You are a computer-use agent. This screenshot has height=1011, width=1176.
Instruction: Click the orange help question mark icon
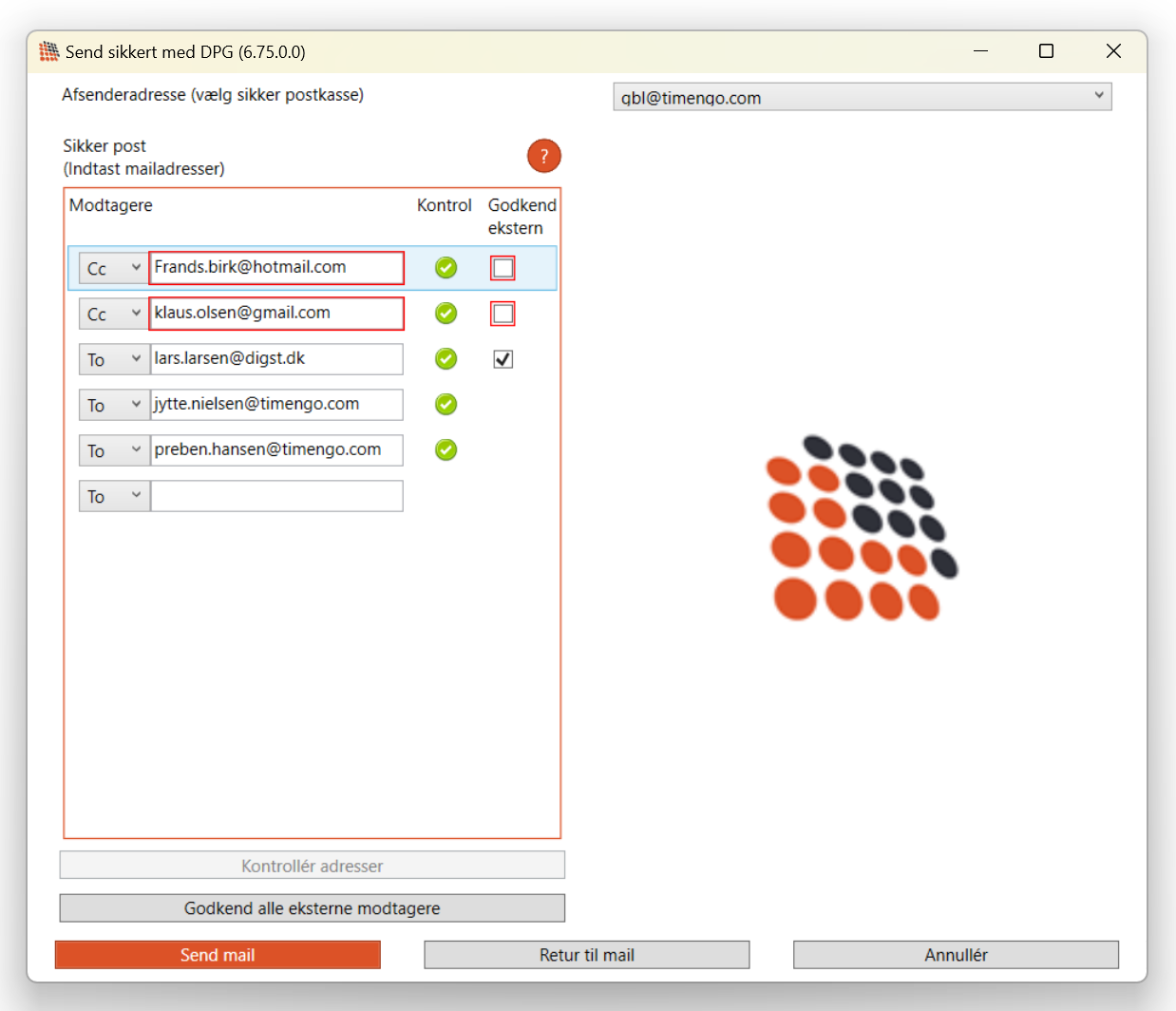[543, 156]
